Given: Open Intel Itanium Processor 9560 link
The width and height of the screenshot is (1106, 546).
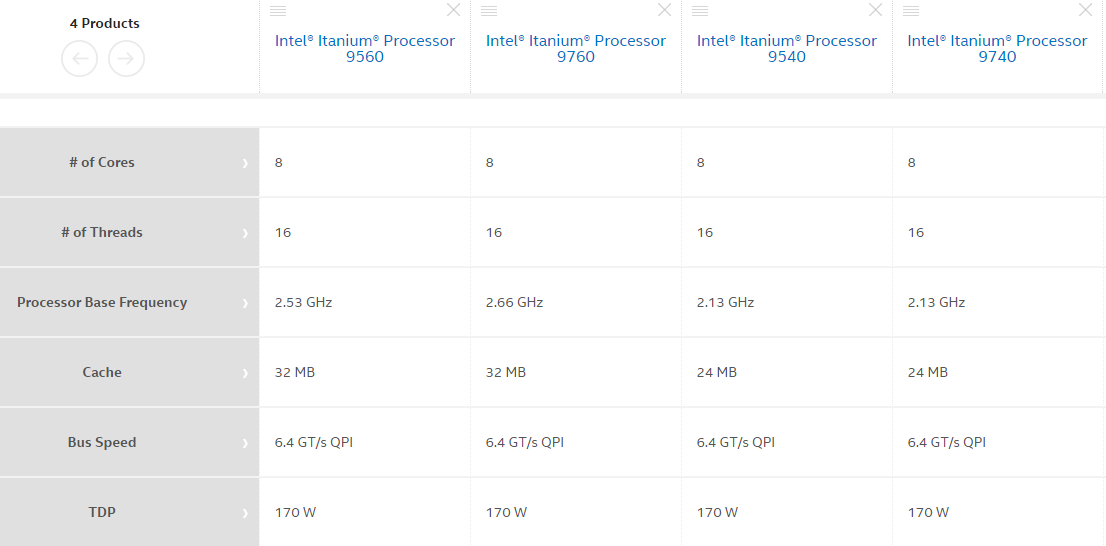Looking at the screenshot, I should 365,48.
